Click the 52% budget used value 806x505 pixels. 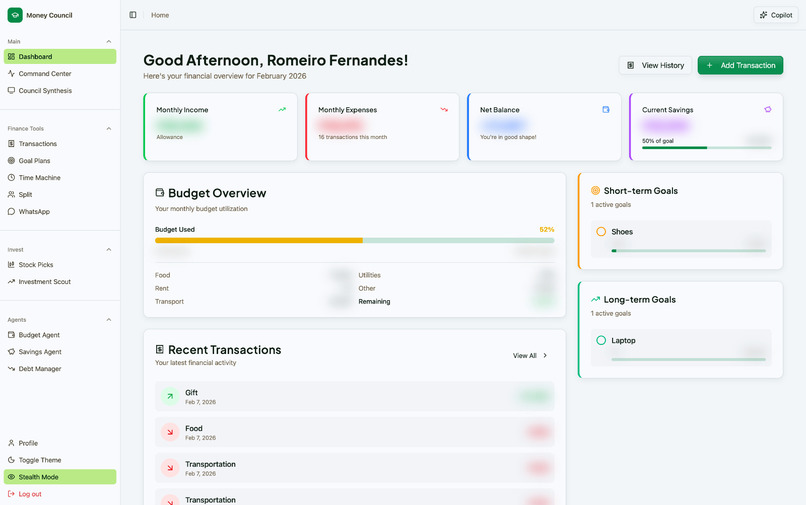(546, 229)
